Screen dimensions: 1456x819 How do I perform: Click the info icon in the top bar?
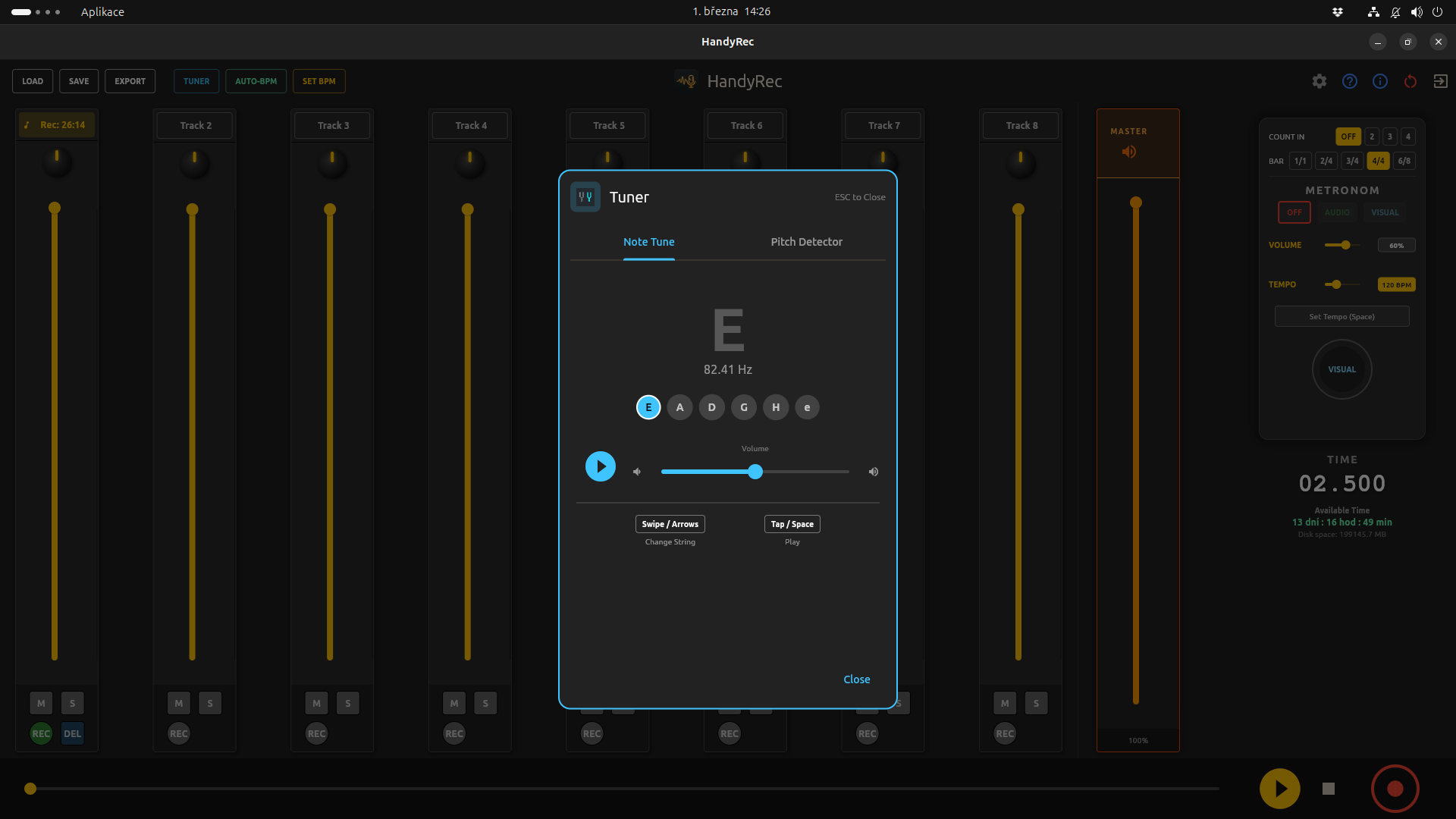(1380, 81)
